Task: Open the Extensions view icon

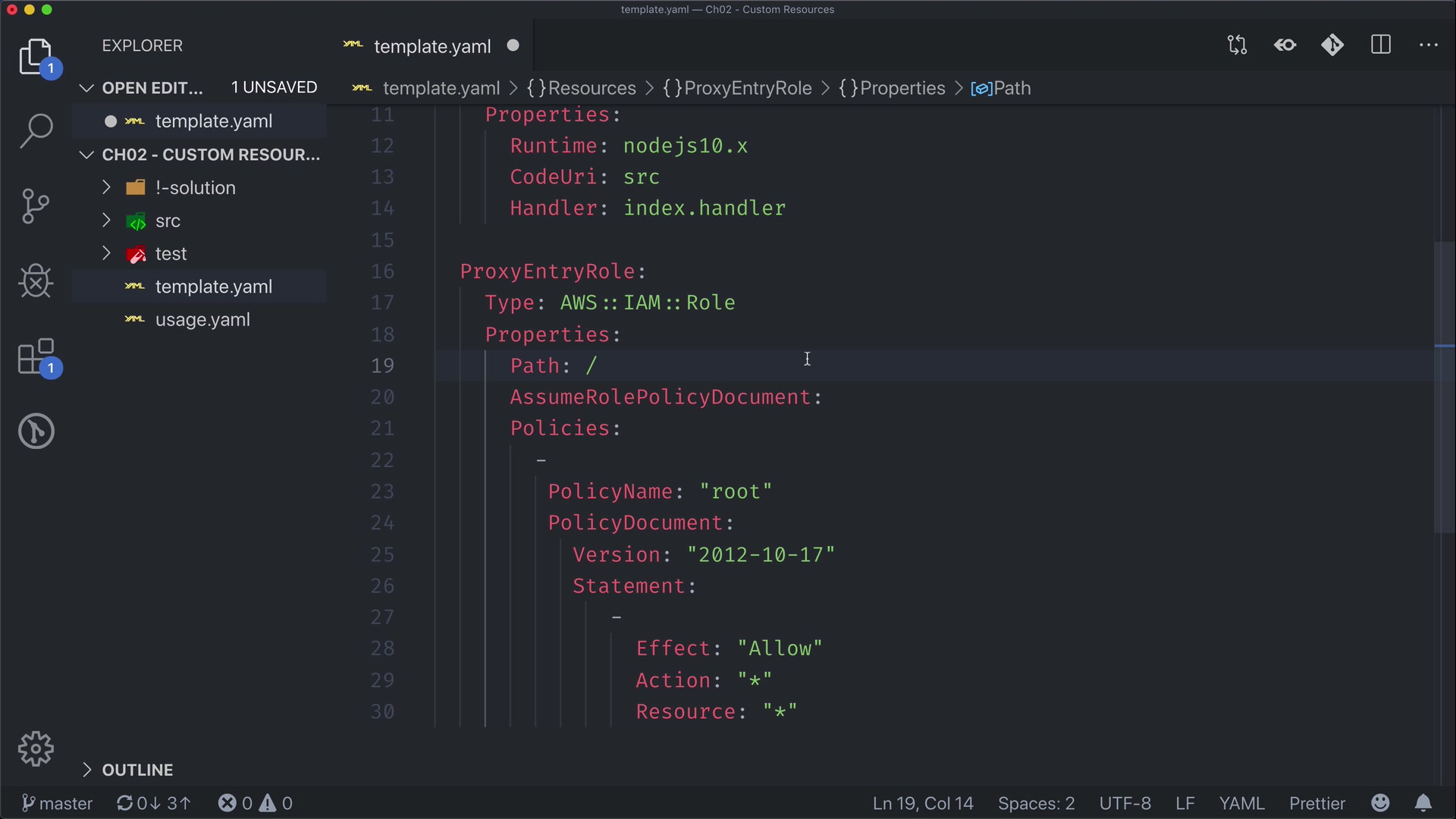Action: (x=36, y=356)
